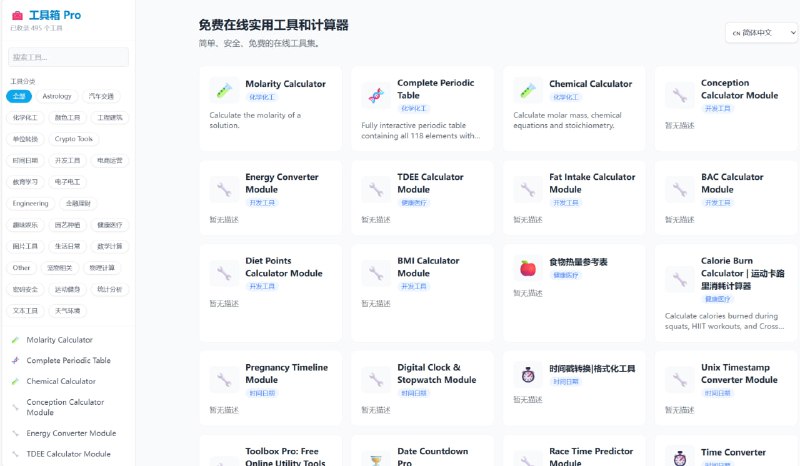Image resolution: width=800 pixels, height=466 pixels.
Task: Open TDEE Calculator Module in the sidebar list
Action: (x=68, y=454)
